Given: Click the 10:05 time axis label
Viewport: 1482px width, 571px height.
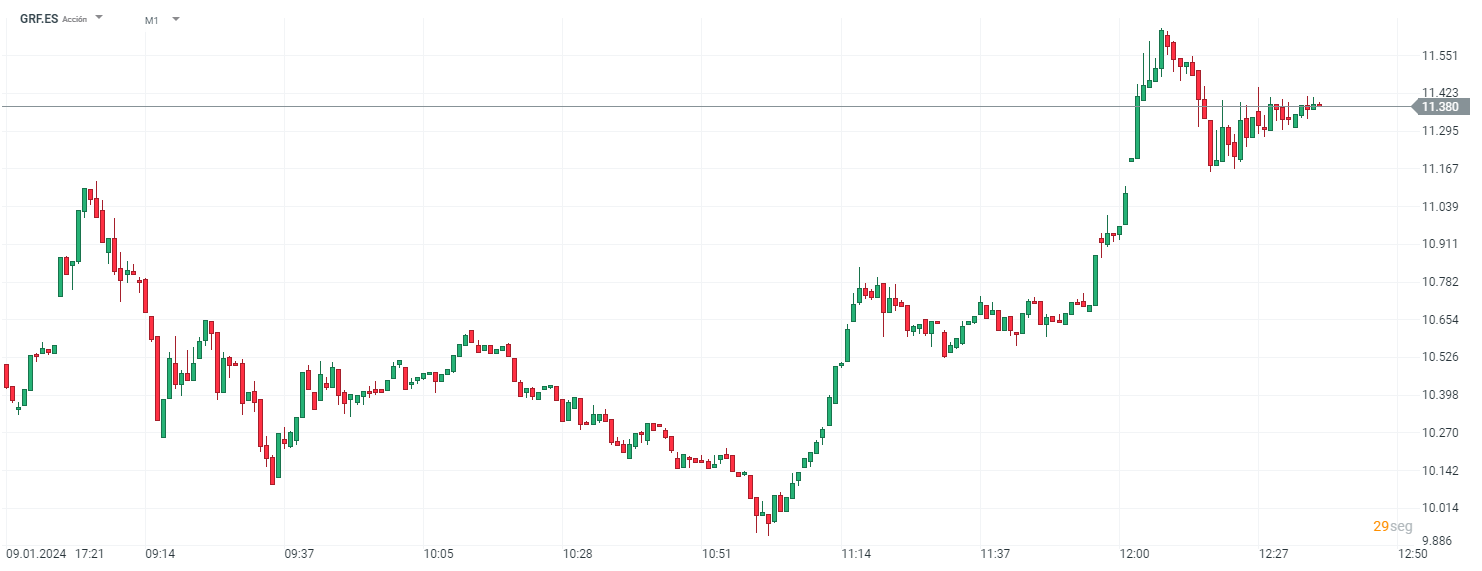Looking at the screenshot, I should [438, 553].
